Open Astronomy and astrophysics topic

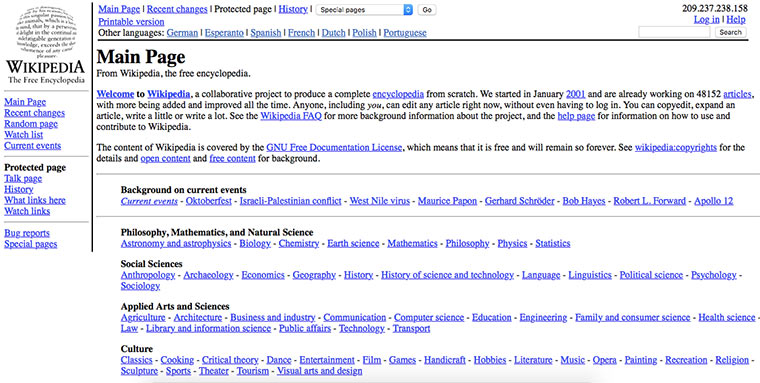176,243
